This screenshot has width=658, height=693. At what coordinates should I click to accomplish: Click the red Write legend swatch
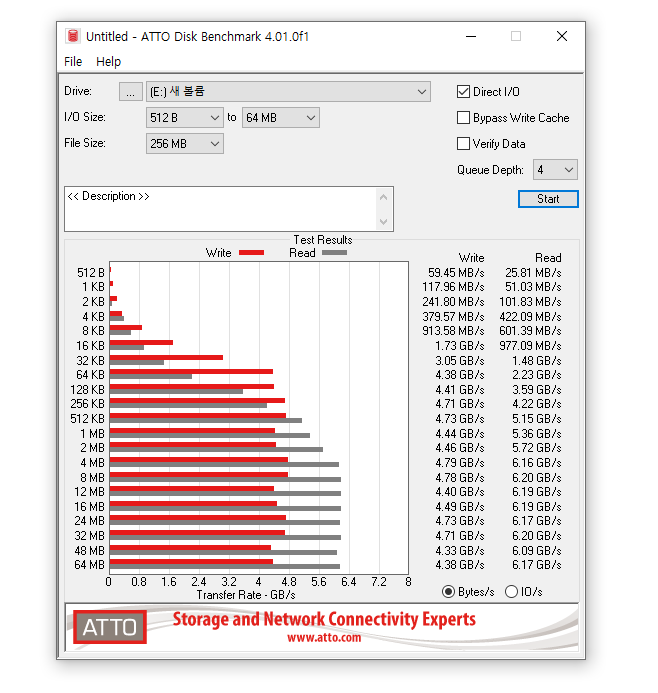251,253
